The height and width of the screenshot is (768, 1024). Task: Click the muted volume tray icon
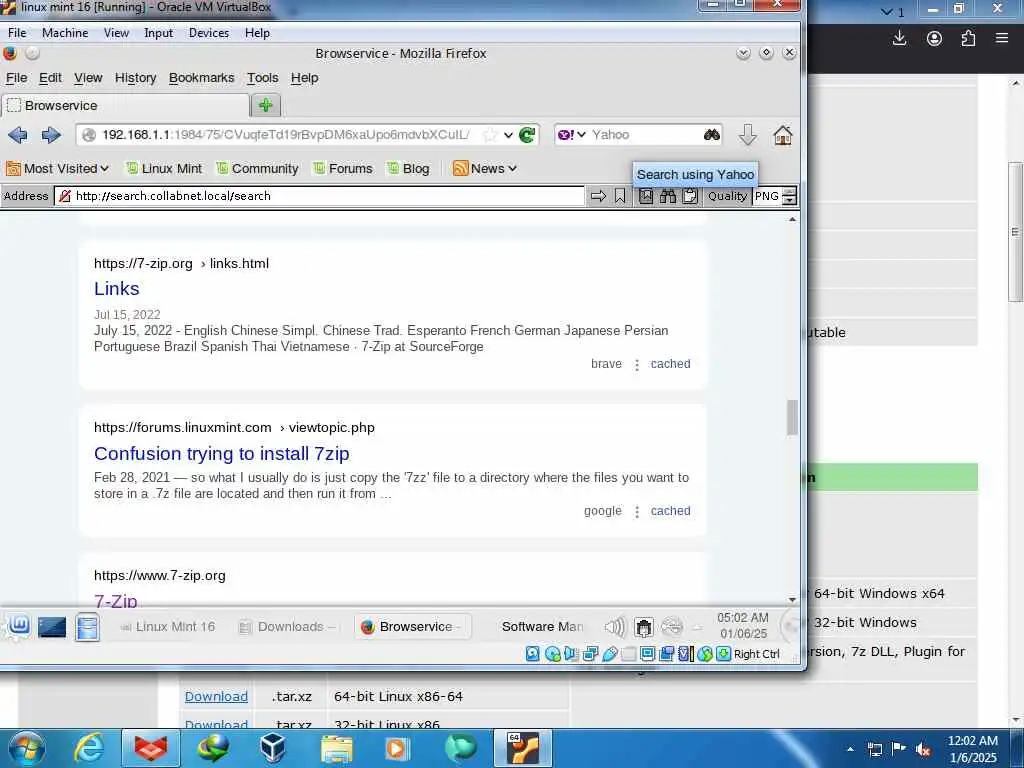tap(923, 749)
